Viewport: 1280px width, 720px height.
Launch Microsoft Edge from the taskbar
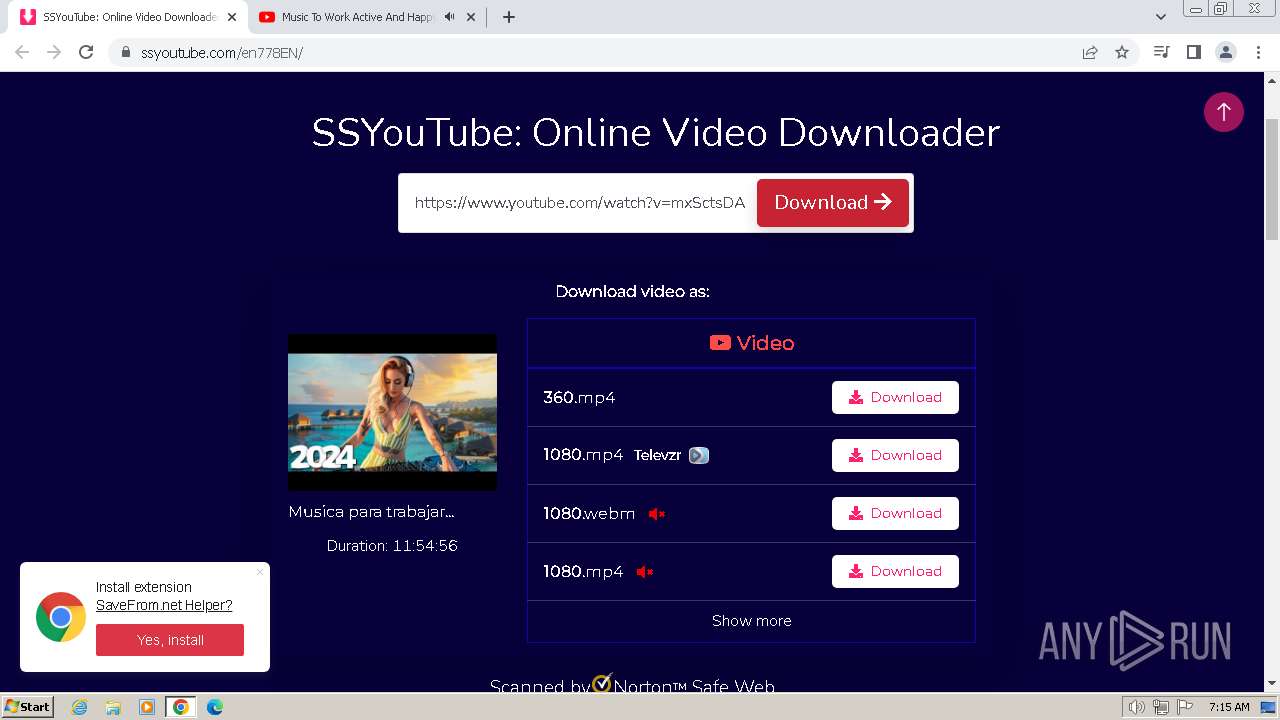214,707
